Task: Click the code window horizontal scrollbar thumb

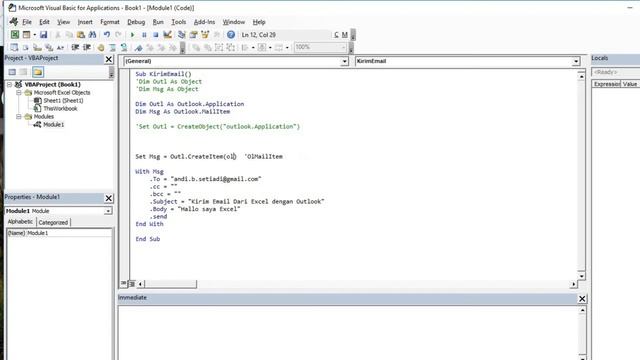Action: pos(170,284)
